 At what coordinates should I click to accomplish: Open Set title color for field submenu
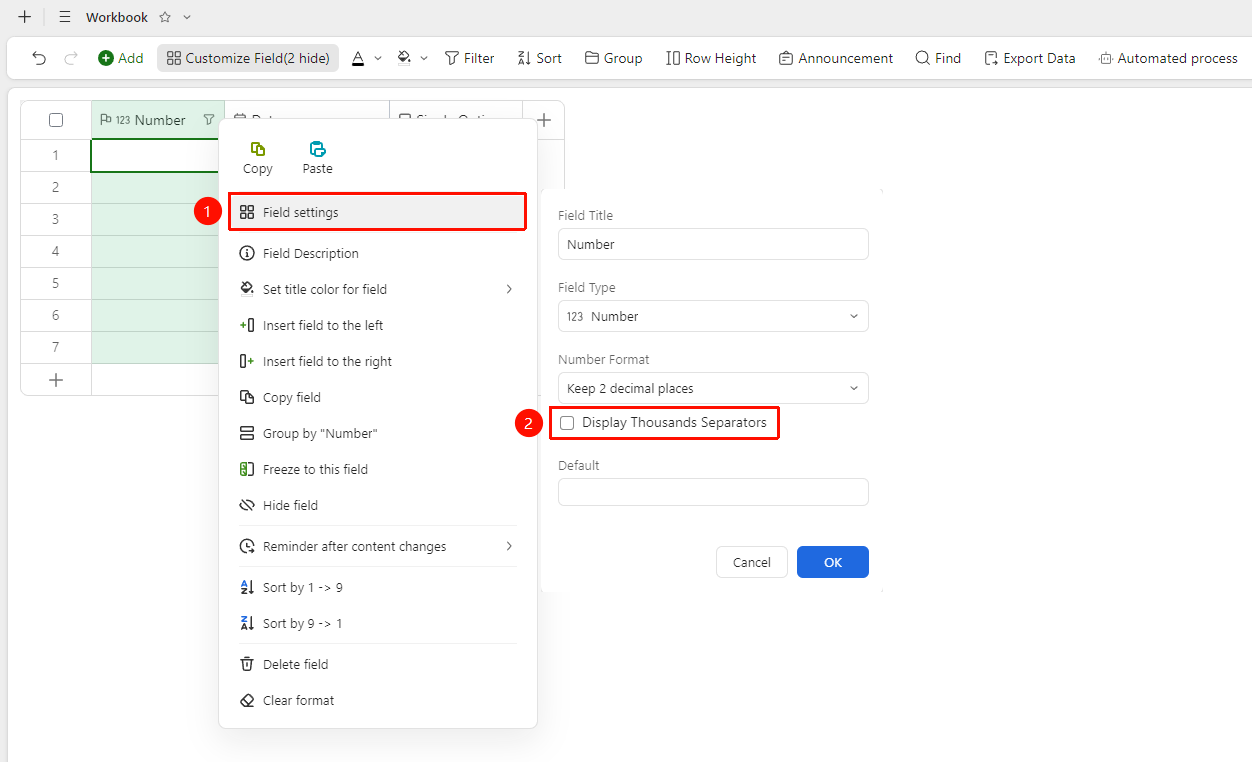click(378, 289)
